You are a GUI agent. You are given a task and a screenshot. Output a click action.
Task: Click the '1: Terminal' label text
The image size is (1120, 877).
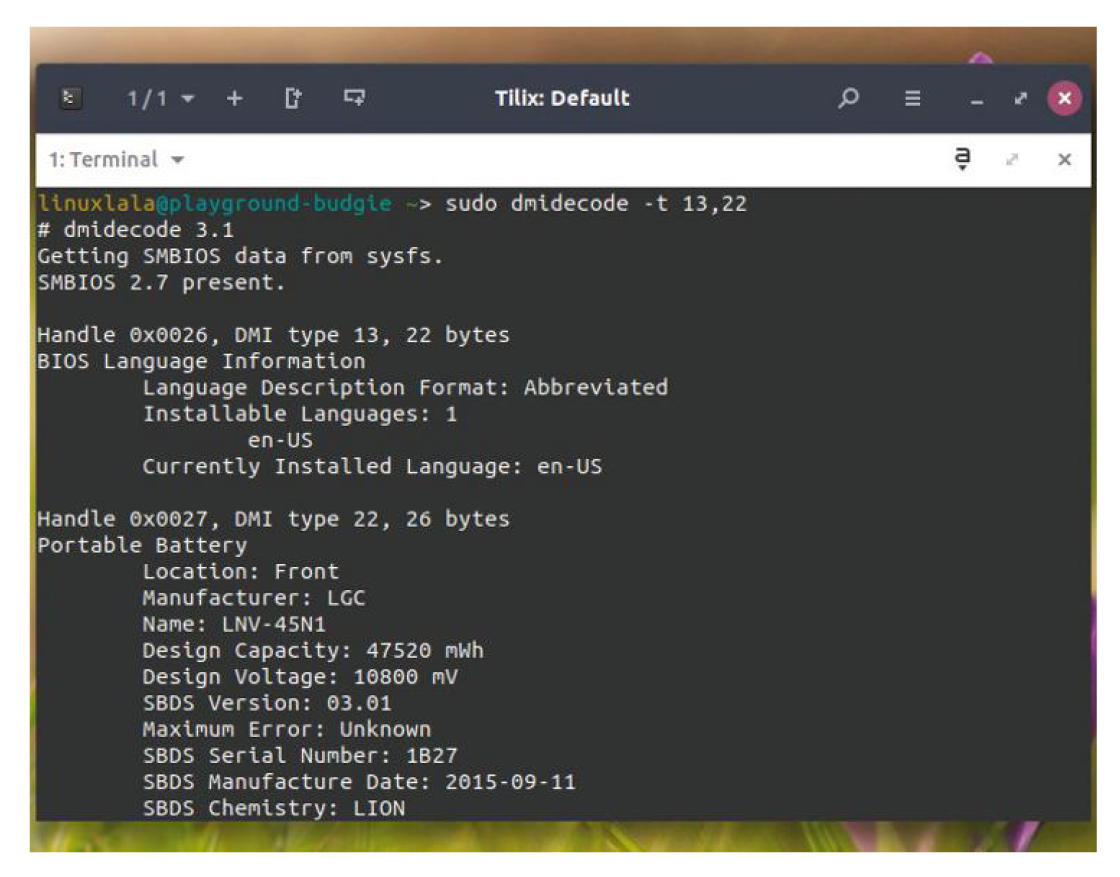pos(103,160)
